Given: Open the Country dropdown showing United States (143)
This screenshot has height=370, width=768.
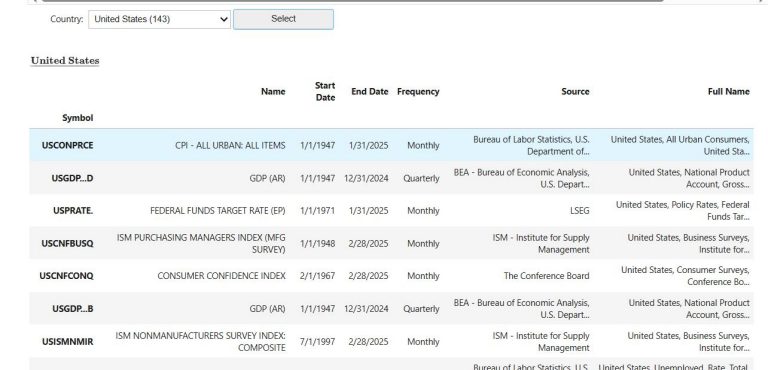Looking at the screenshot, I should point(159,20).
